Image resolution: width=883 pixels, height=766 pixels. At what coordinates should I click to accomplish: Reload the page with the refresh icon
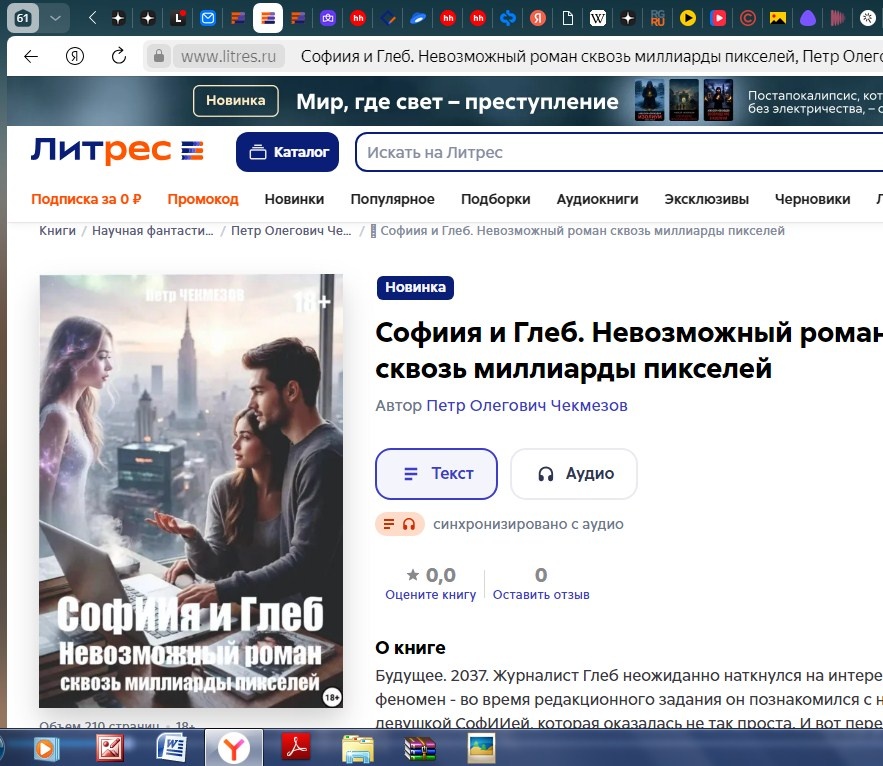tap(119, 56)
